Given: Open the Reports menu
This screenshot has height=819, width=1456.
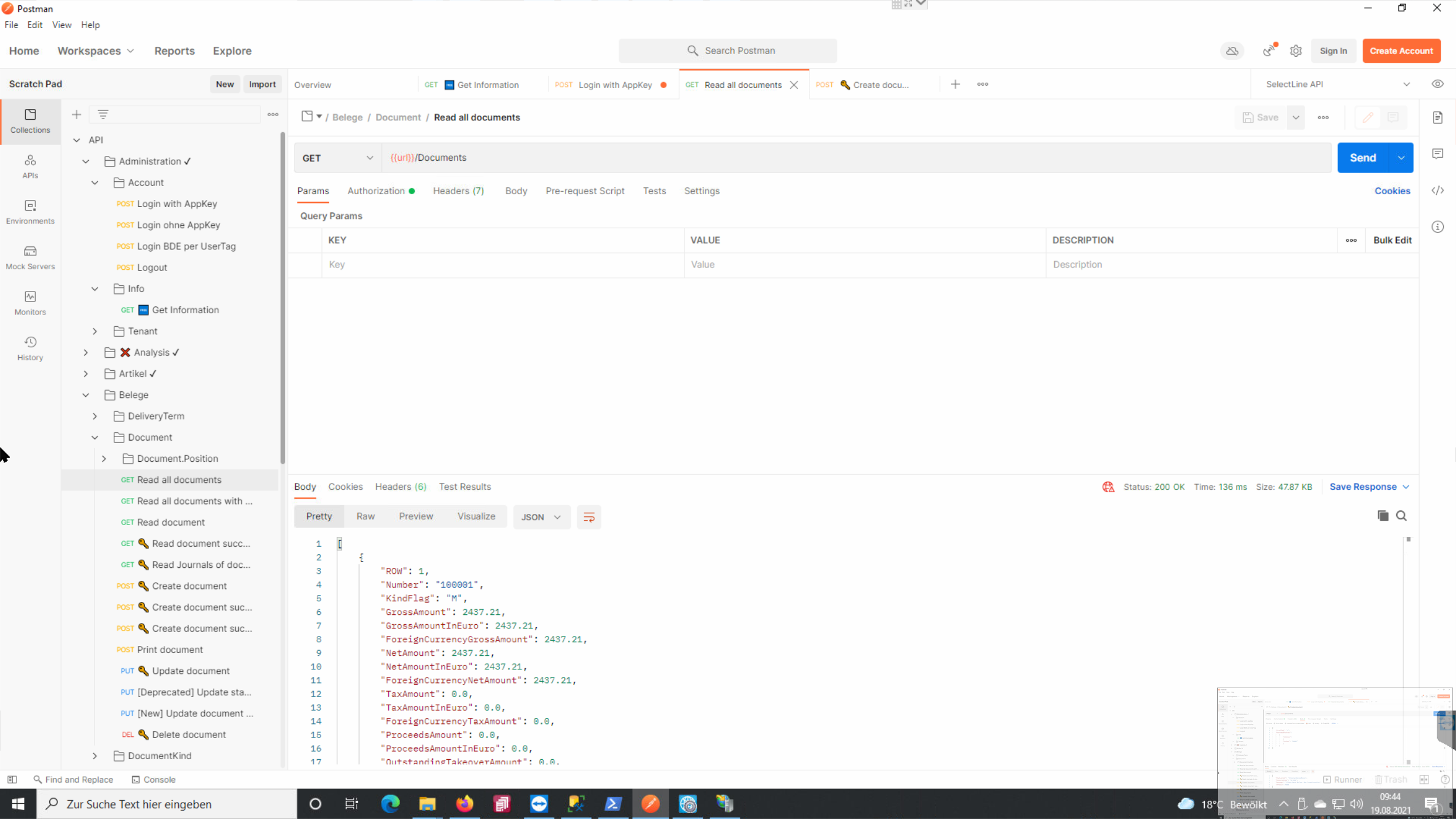Looking at the screenshot, I should [174, 50].
